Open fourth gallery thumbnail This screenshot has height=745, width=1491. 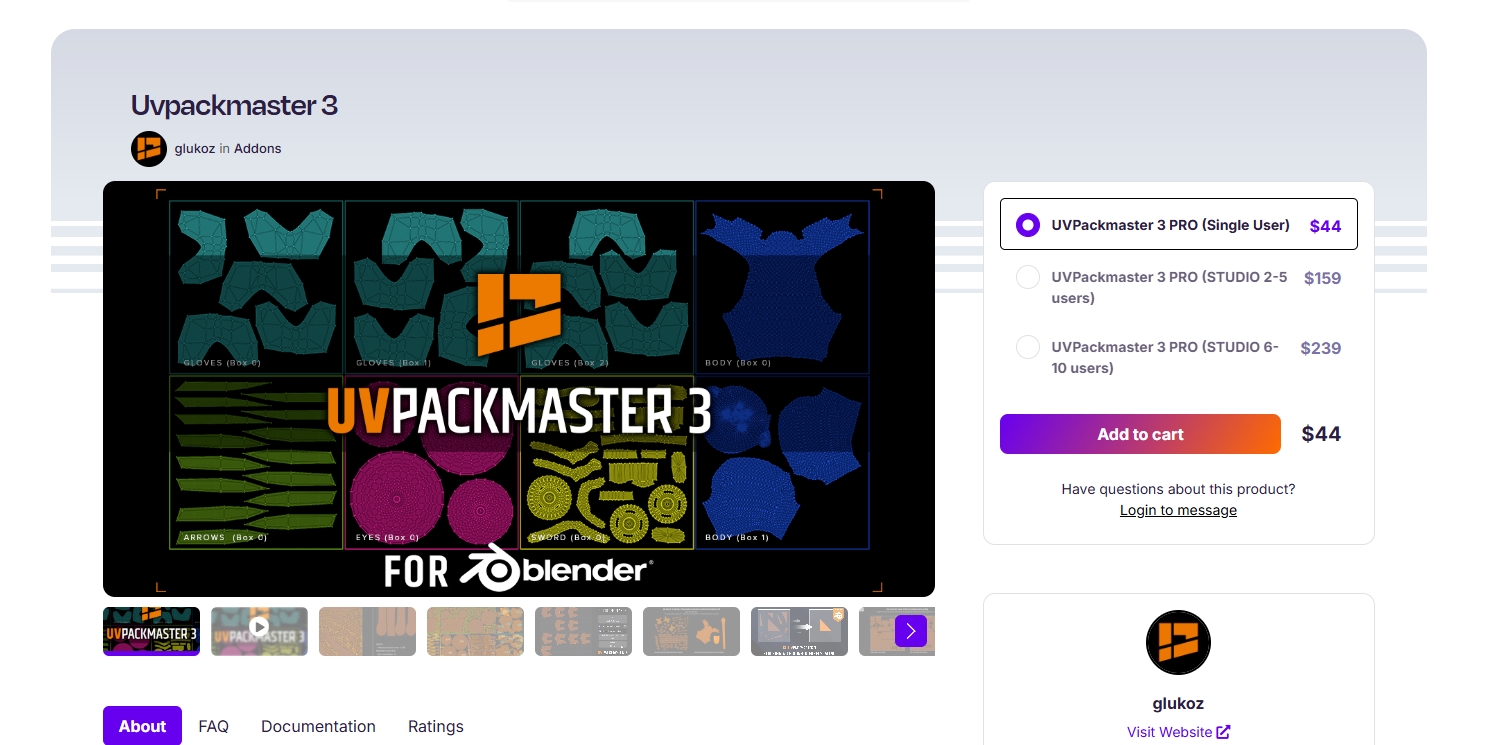tap(475, 631)
